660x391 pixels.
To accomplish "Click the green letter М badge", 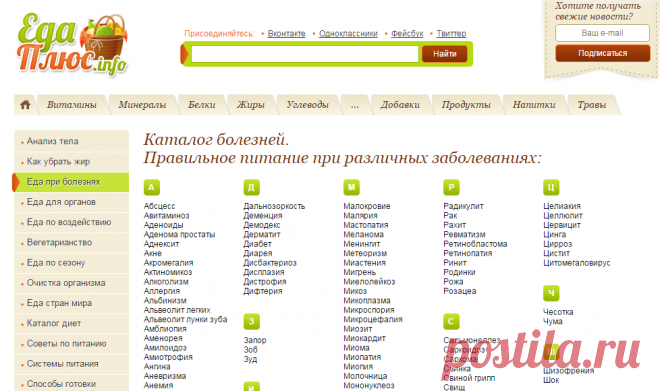I will (351, 187).
